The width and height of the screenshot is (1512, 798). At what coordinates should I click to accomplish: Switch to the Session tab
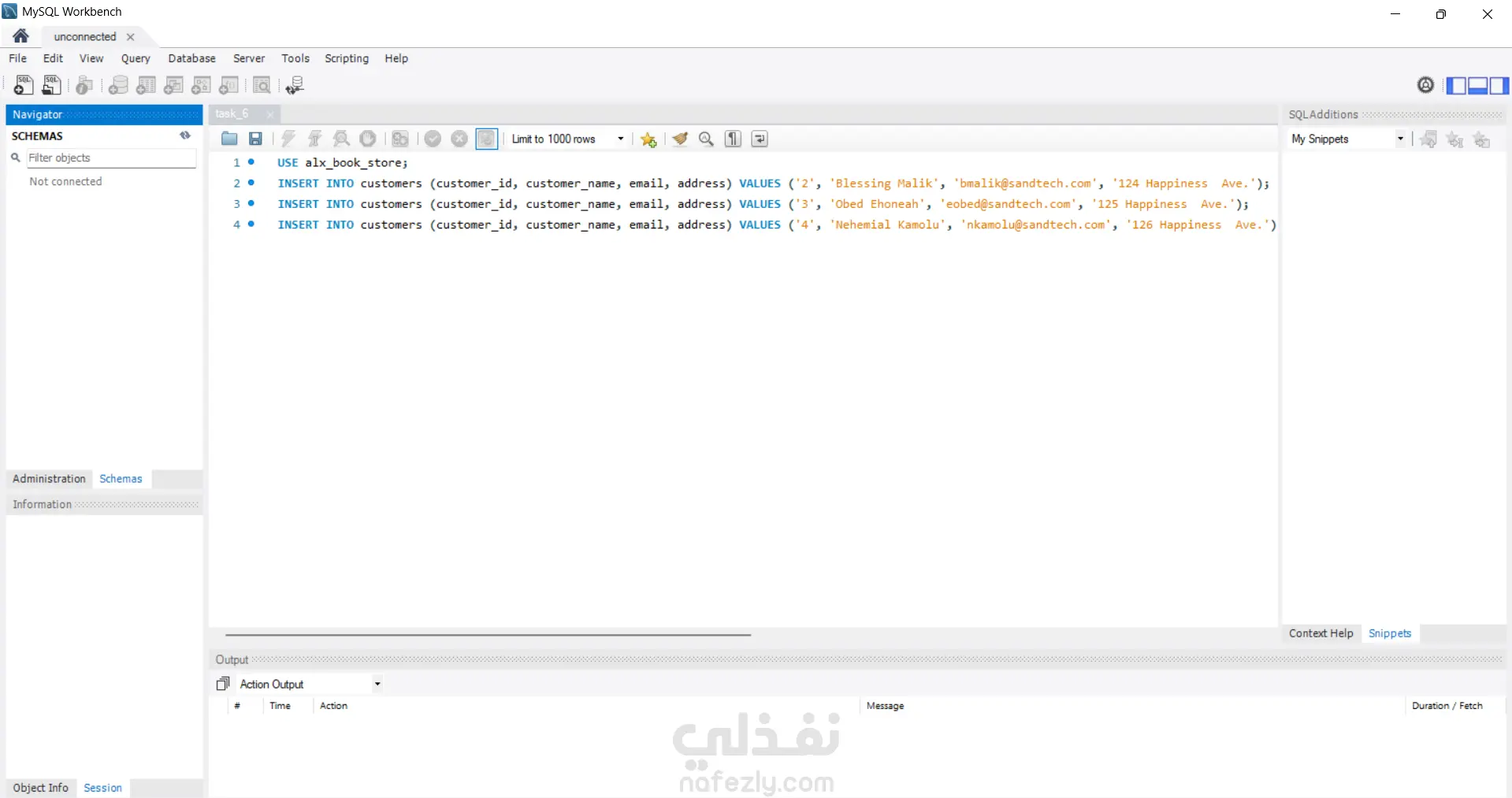(102, 788)
